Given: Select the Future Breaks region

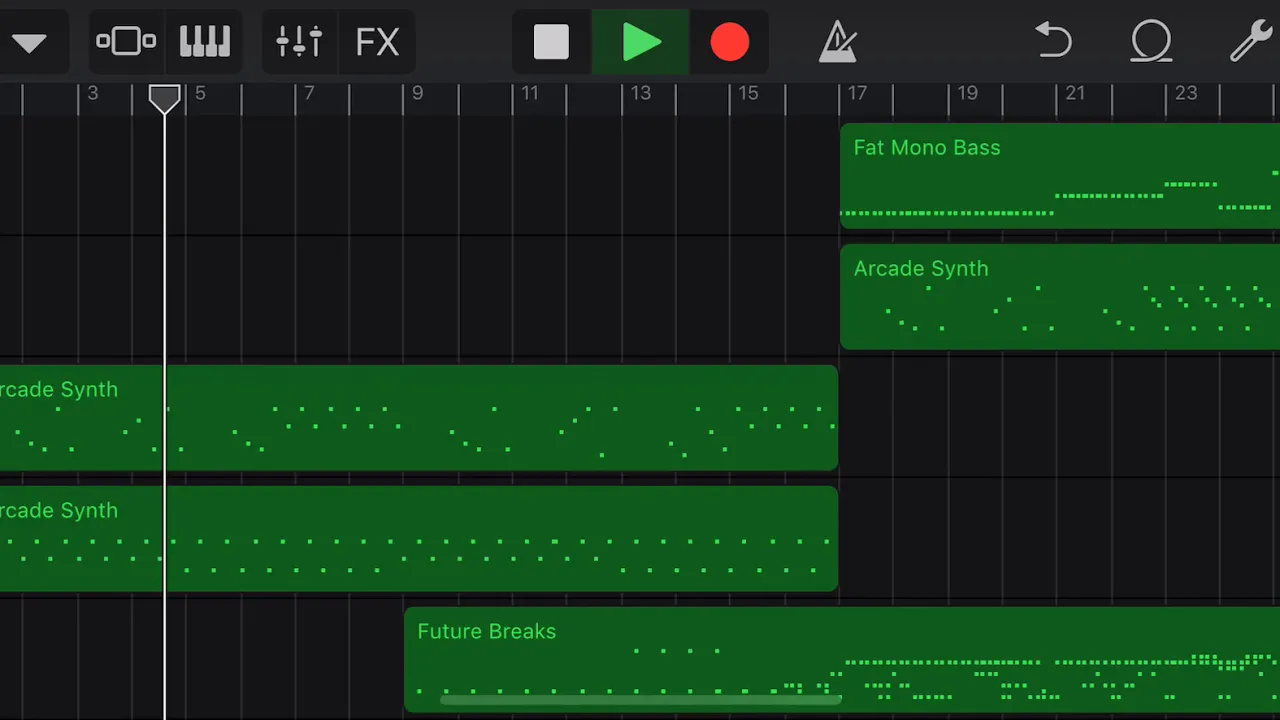Looking at the screenshot, I should point(842,660).
